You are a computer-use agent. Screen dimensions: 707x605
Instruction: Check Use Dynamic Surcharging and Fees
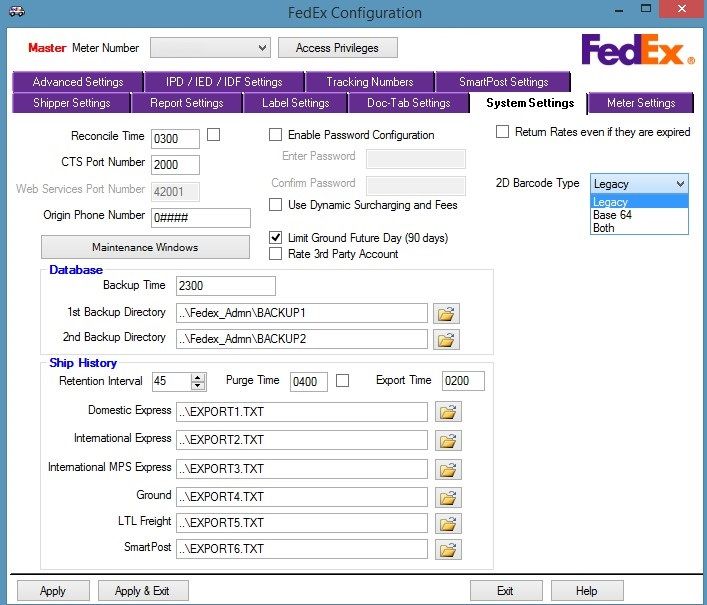tap(275, 205)
